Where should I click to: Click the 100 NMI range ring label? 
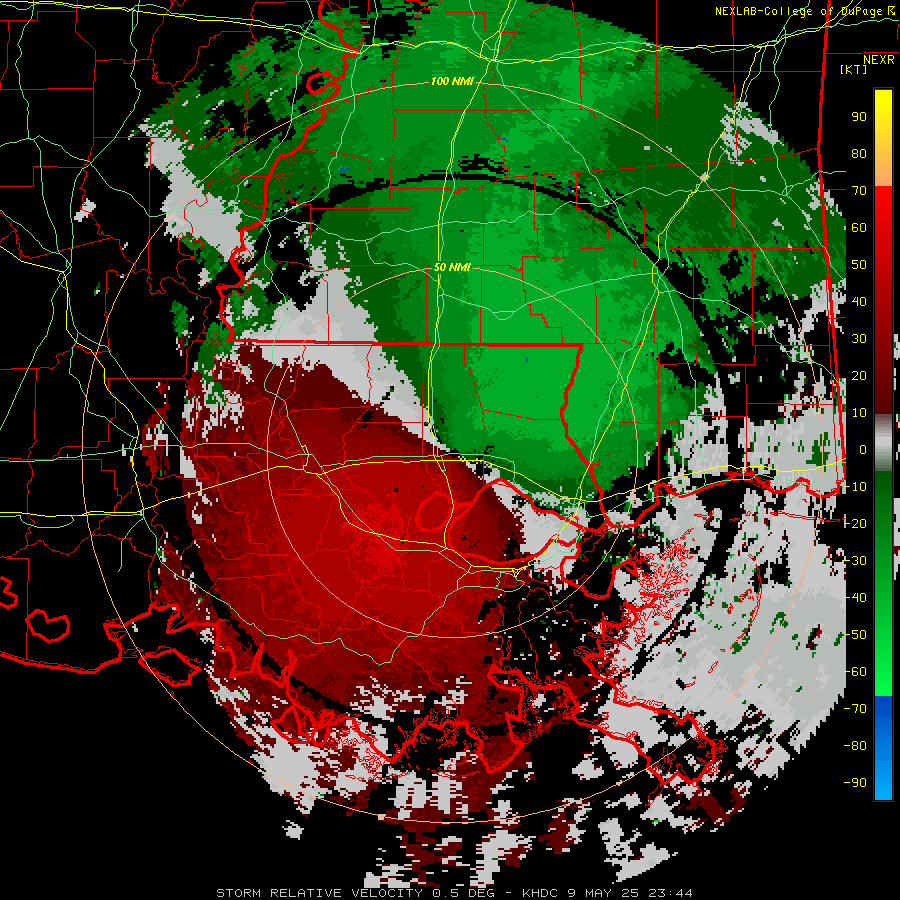(452, 81)
